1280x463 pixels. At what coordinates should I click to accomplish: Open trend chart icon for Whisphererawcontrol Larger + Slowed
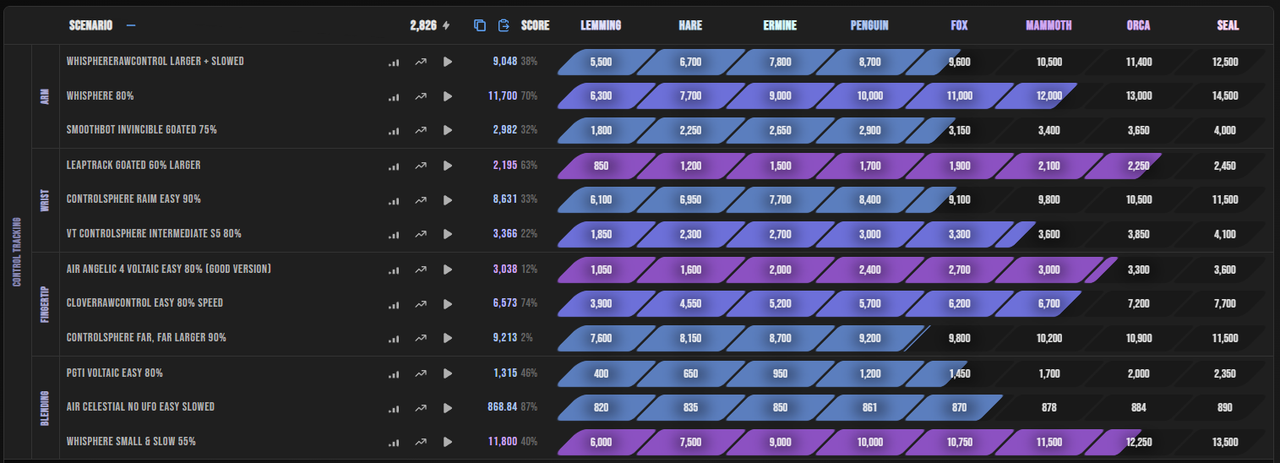pyautogui.click(x=421, y=62)
